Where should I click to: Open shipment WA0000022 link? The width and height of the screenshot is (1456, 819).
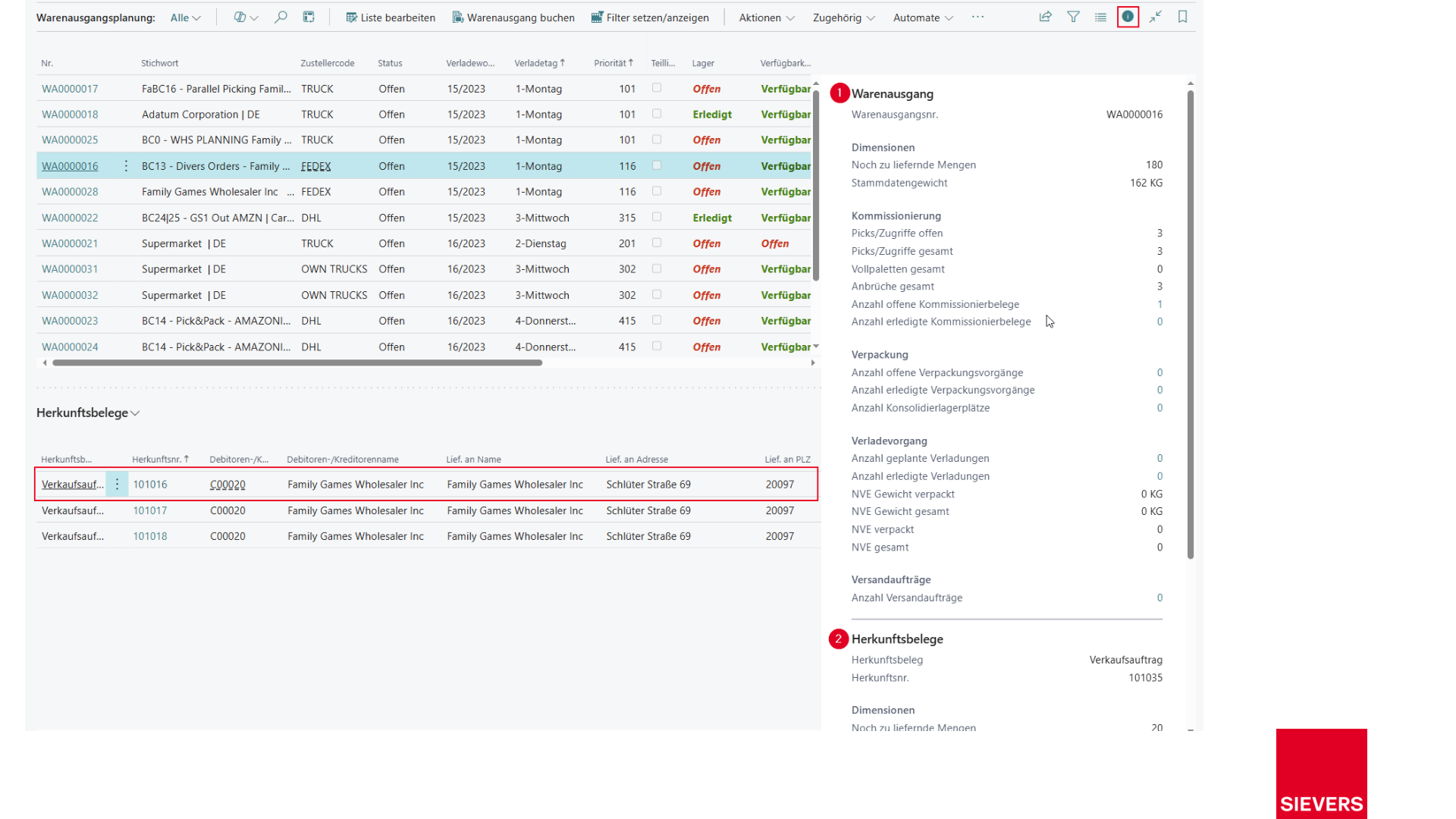pos(70,218)
